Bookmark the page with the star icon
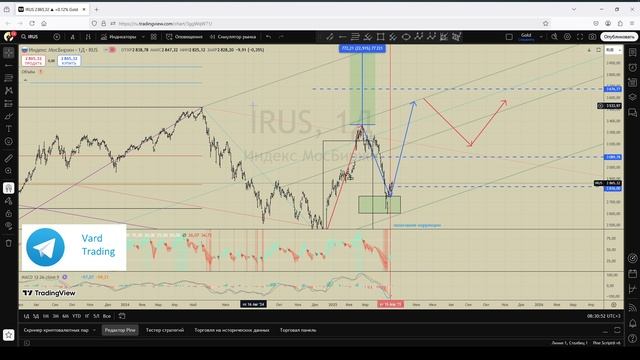 (x=546, y=24)
